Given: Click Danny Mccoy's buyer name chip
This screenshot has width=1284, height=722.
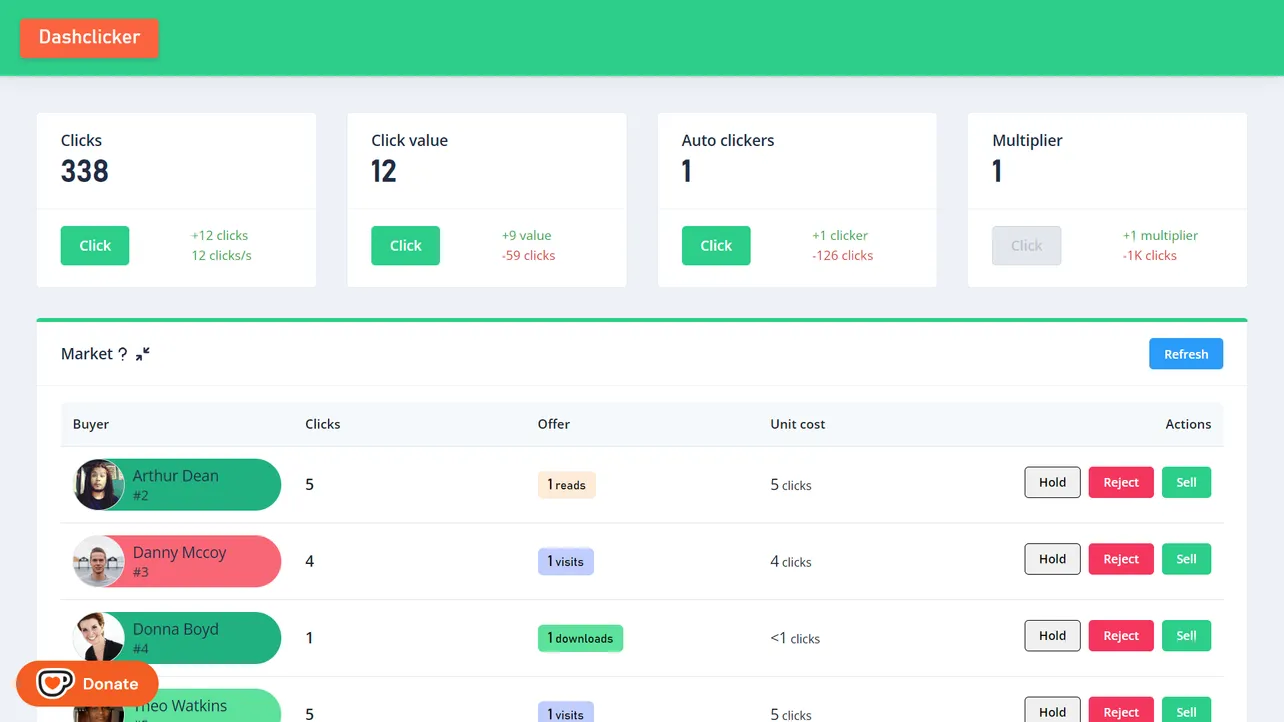Looking at the screenshot, I should tap(177, 561).
